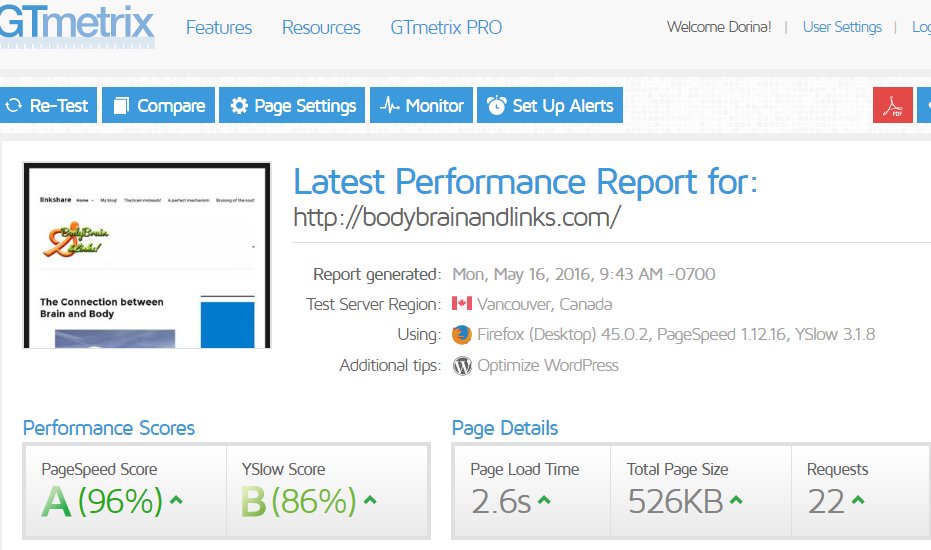Click the YSlow Score B (86%) grade
Screen dimensions: 931x550
pyautogui.click(x=299, y=501)
